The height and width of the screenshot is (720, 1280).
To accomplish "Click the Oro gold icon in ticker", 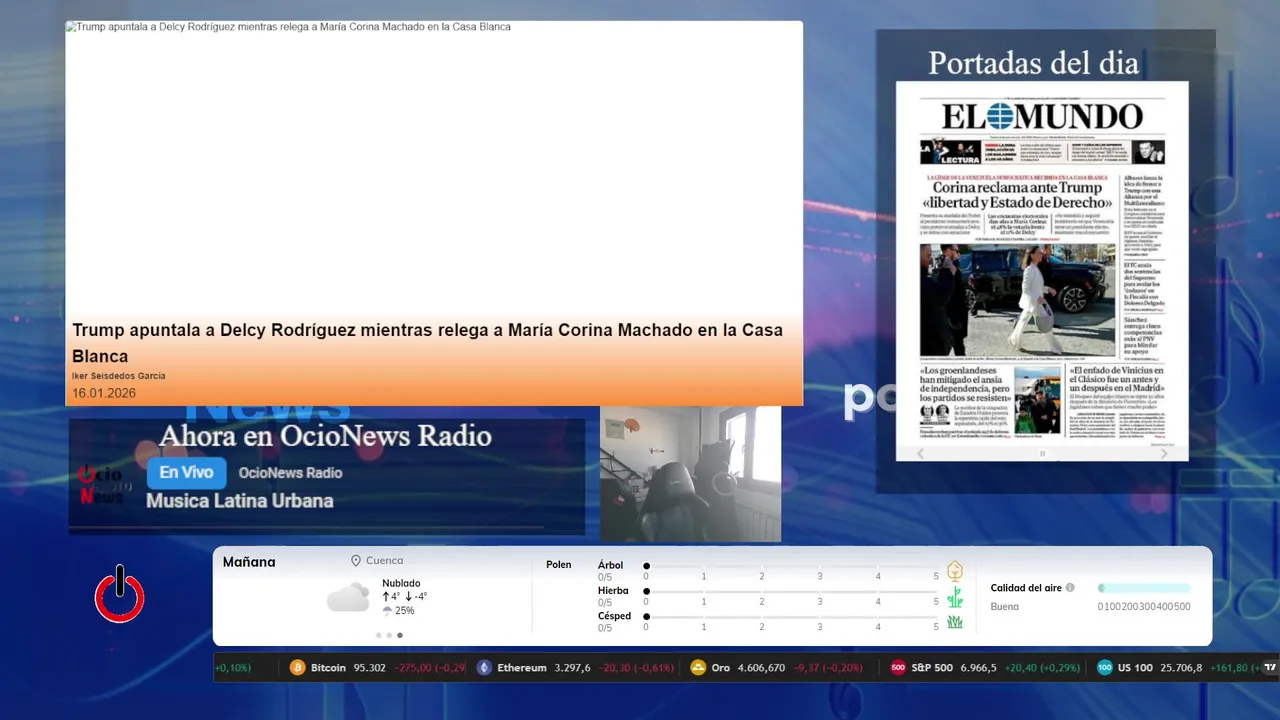I will pos(698,668).
